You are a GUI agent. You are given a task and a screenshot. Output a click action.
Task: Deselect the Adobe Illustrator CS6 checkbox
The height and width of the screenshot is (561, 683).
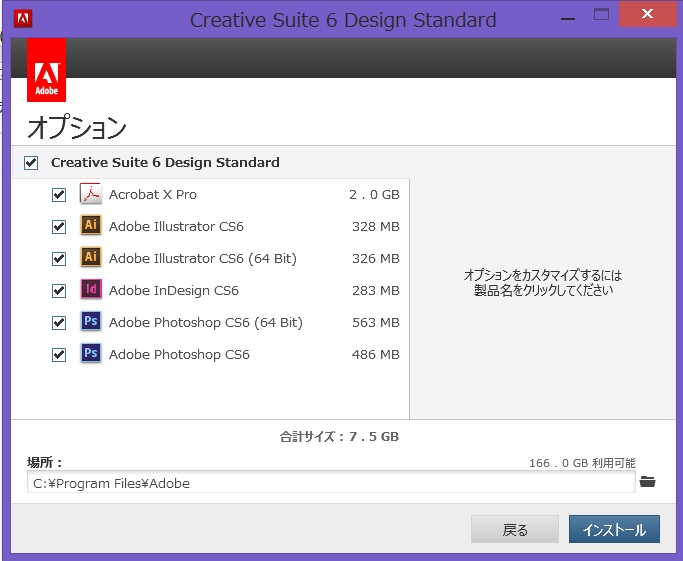(59, 226)
